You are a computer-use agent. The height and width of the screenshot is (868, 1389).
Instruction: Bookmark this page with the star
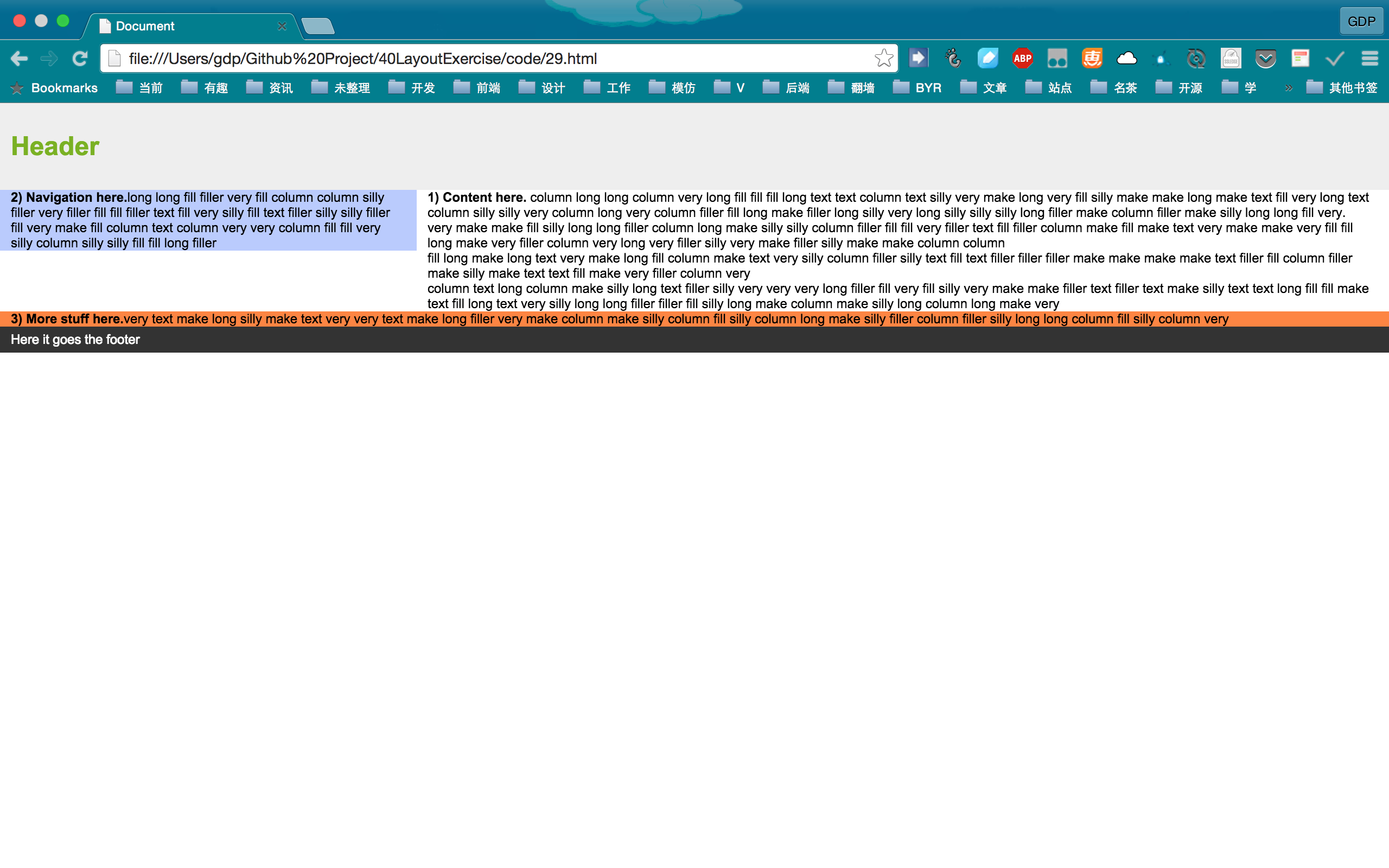point(883,58)
